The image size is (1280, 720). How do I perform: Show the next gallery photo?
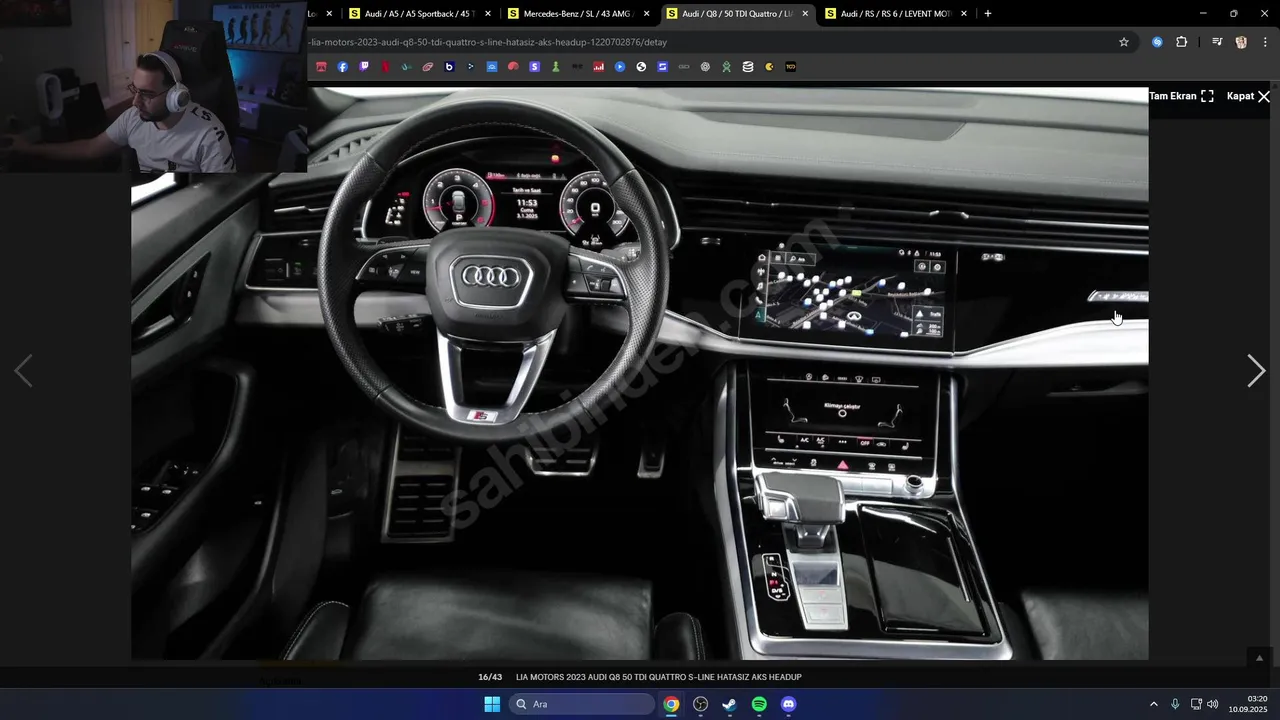1256,371
